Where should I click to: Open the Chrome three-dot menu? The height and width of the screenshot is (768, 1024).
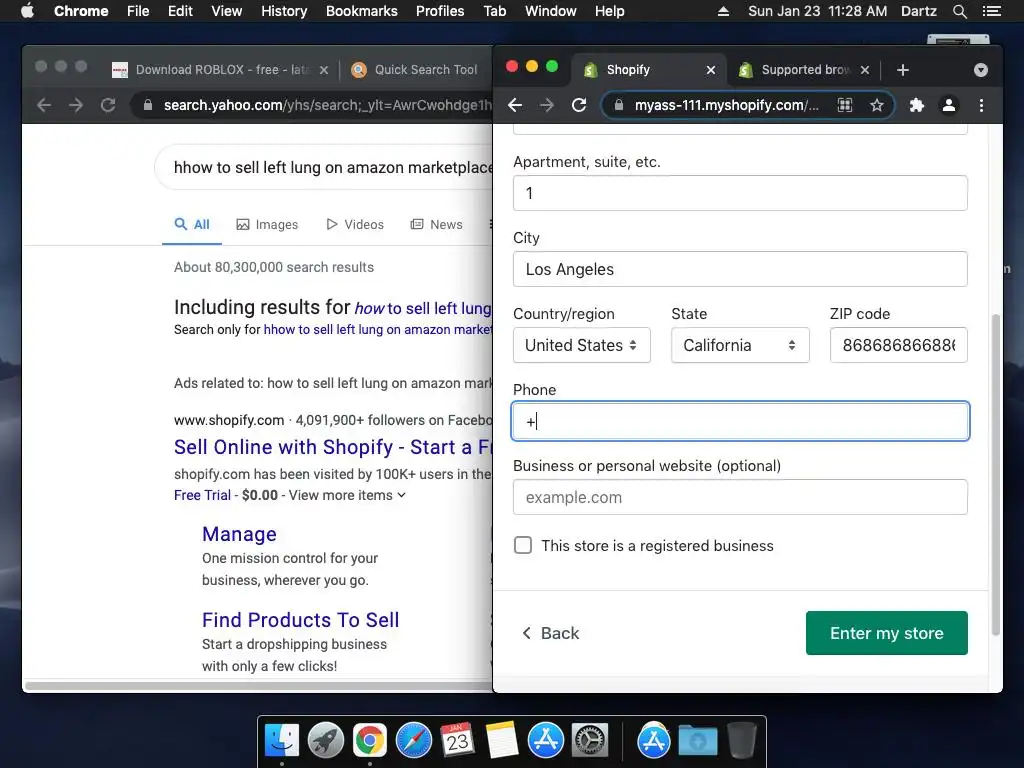tap(981, 105)
